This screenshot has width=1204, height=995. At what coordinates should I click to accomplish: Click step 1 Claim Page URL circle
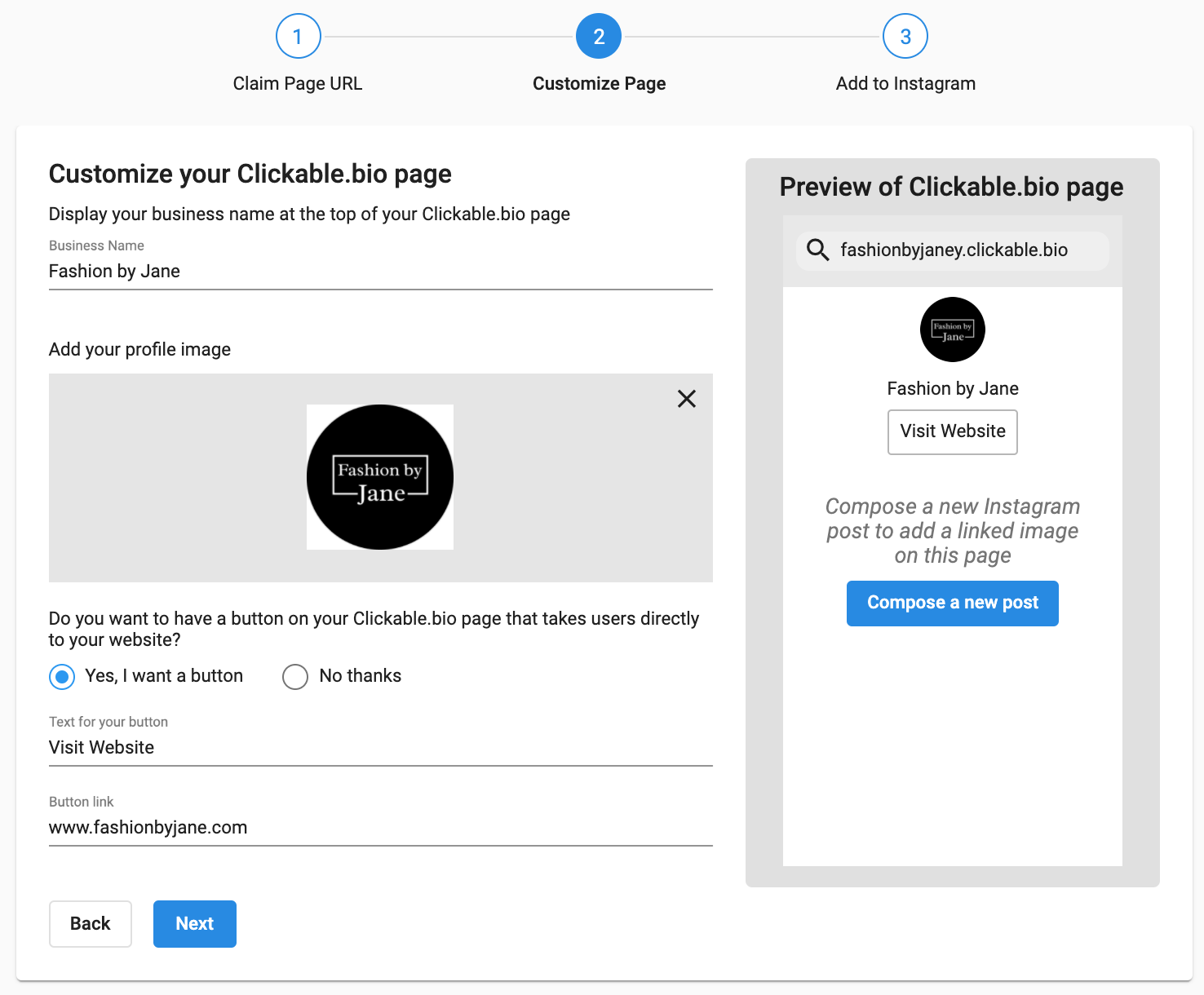coord(297,36)
